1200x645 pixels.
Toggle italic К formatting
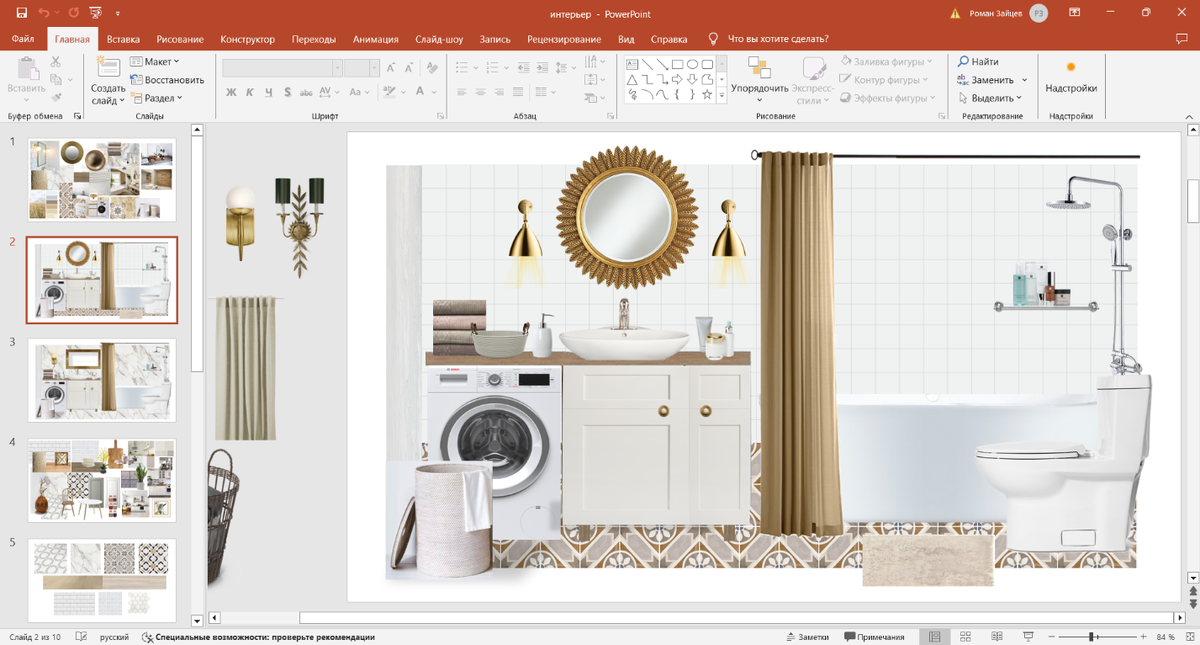pos(250,92)
